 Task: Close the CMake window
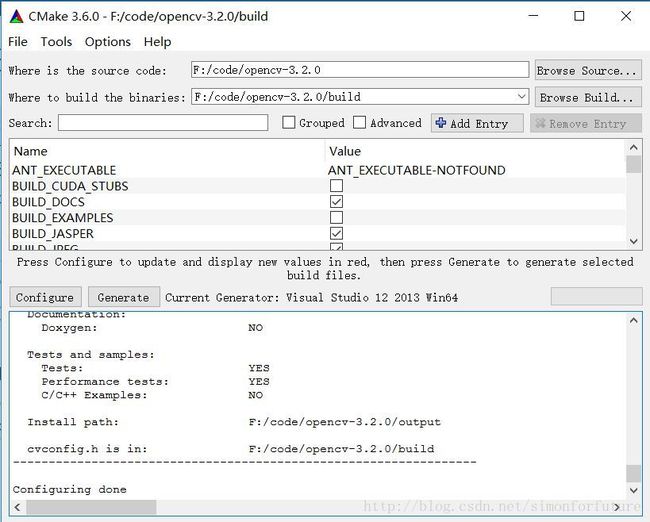click(x=626, y=16)
